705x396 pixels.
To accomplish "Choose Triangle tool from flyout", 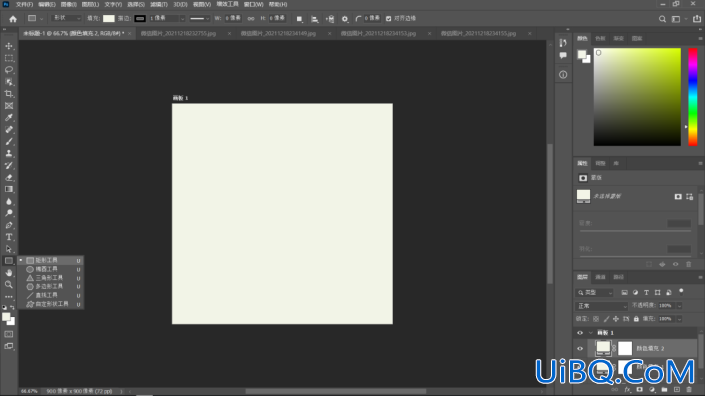I will coord(50,278).
